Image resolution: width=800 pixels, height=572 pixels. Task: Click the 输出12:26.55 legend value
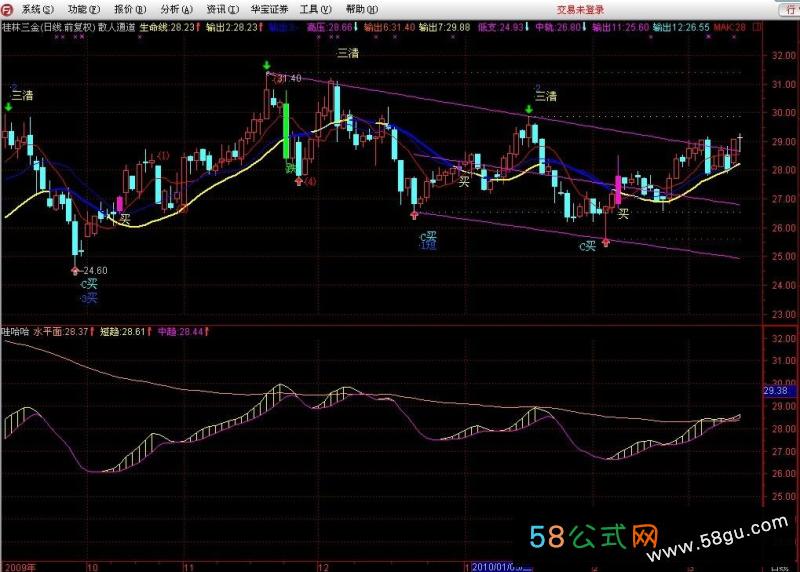tap(681, 28)
